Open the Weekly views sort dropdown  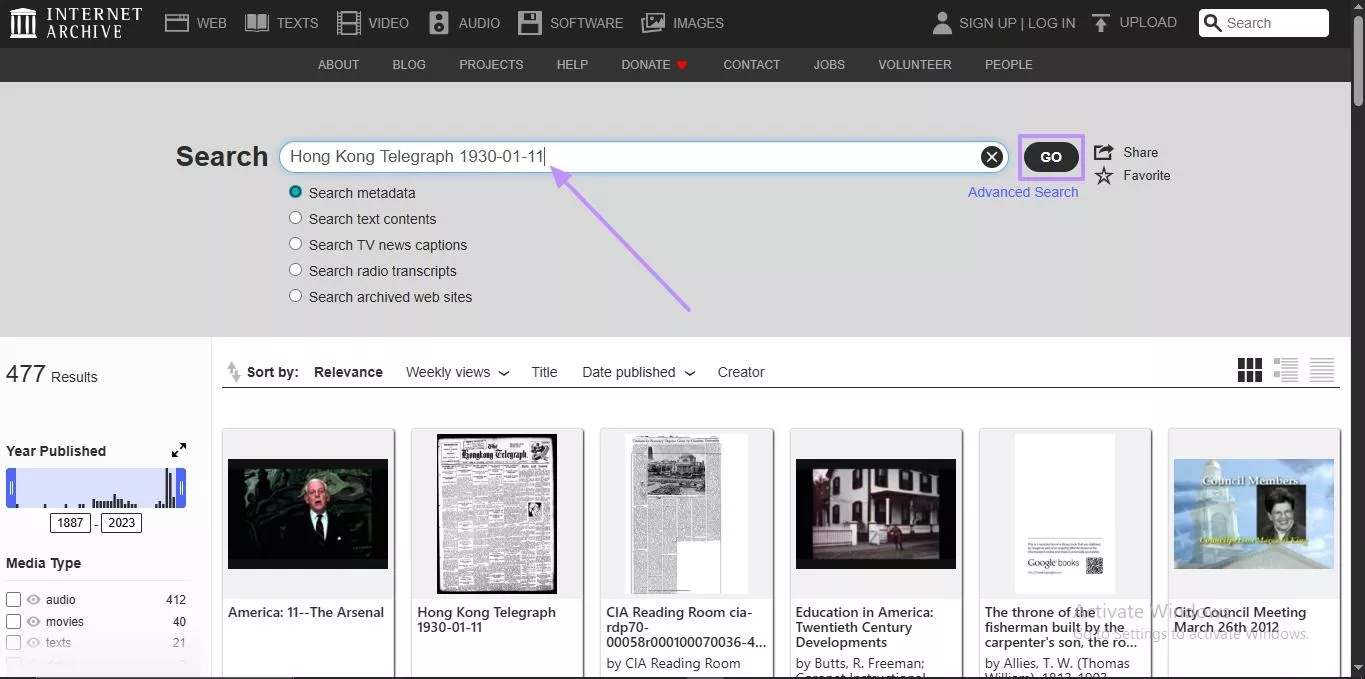pyautogui.click(x=456, y=371)
